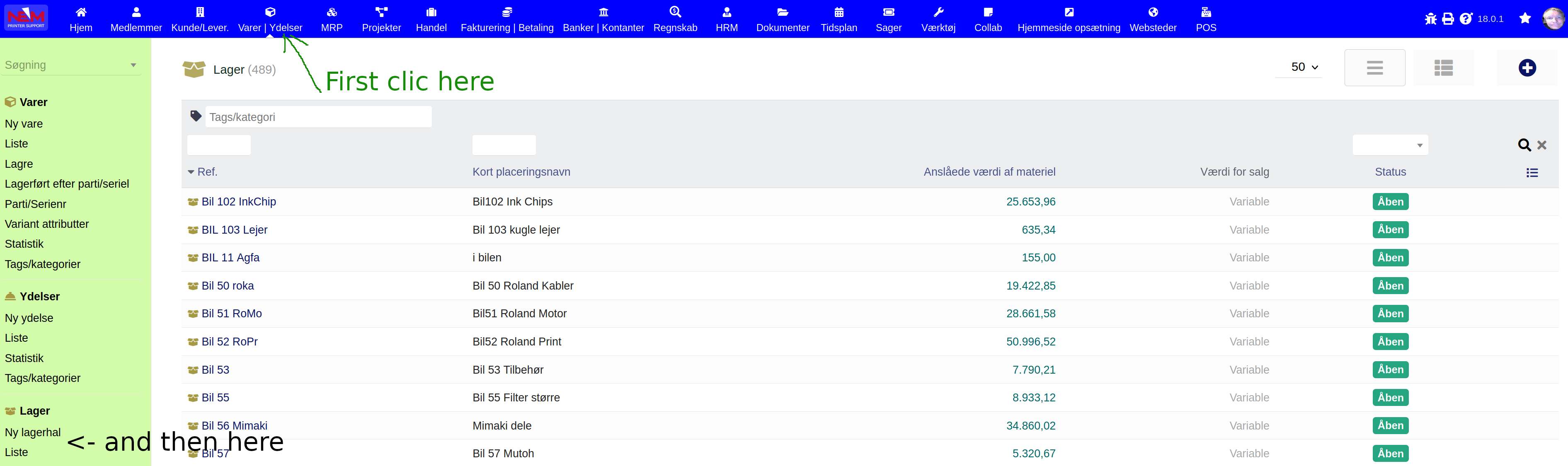Open the column selector list icon
This screenshot has width=1568, height=466.
point(1532,173)
